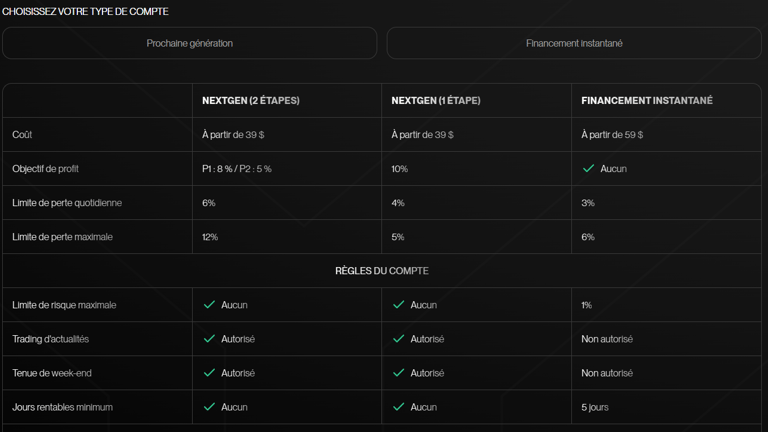Click the RÈGLES DU COMPTE section heading
Image resolution: width=768 pixels, height=432 pixels.
click(382, 270)
